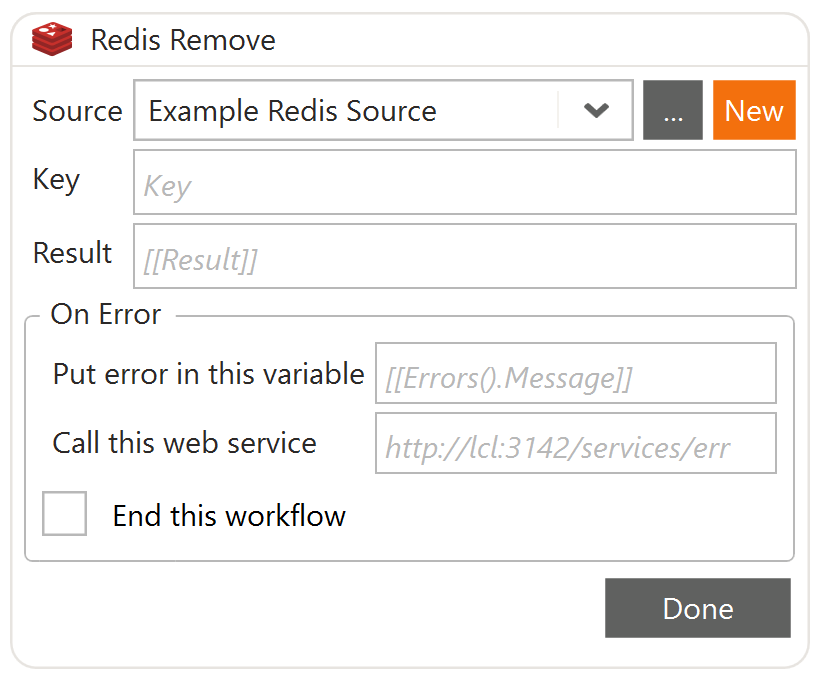Viewport: 822px width, 690px height.
Task: Enable End this workflow checkbox
Action: pos(64,513)
